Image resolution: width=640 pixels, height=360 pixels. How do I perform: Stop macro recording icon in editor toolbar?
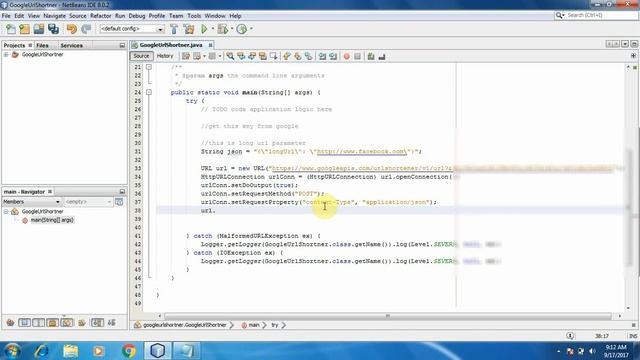(x=358, y=56)
